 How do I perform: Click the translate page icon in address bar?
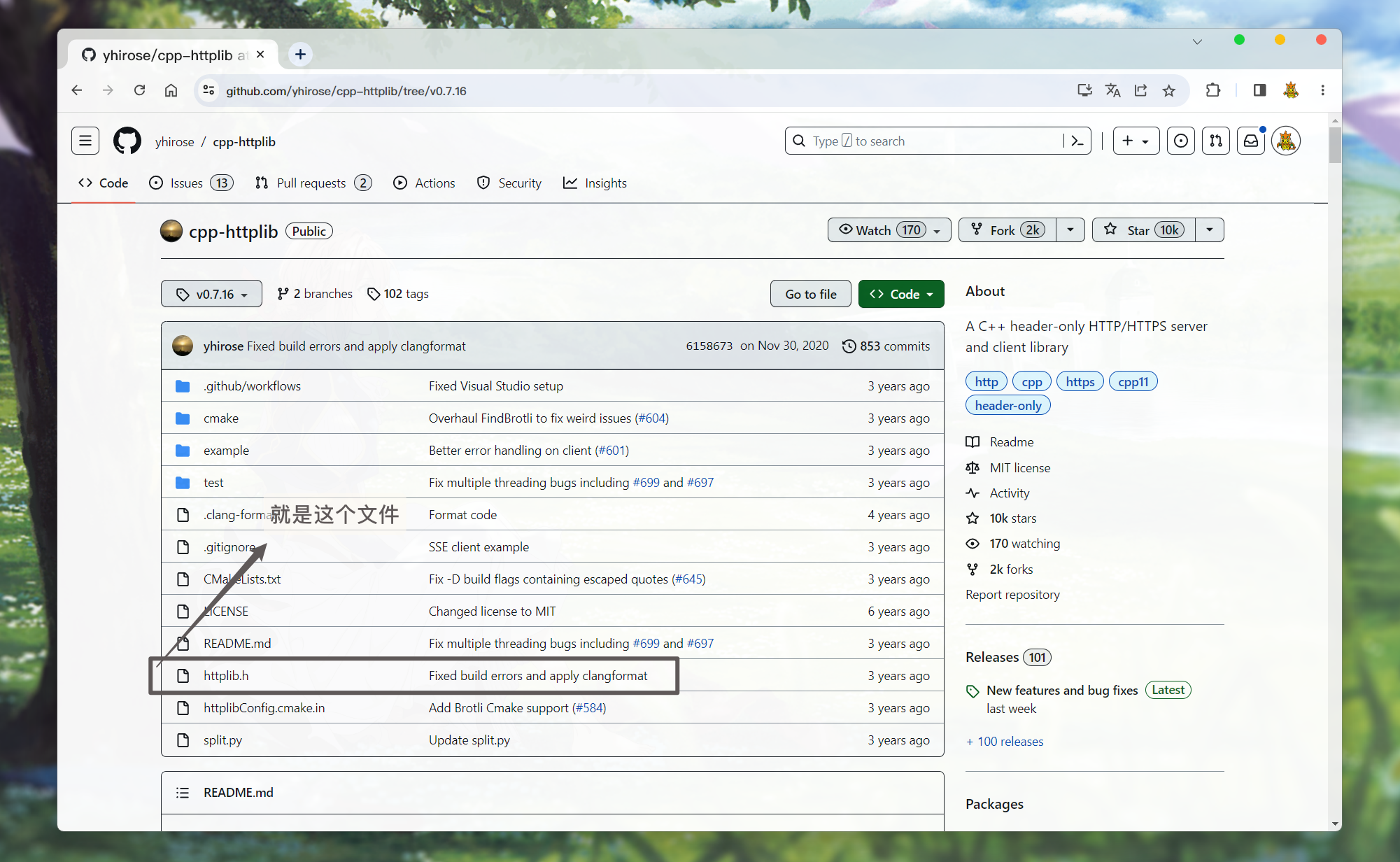click(1112, 90)
